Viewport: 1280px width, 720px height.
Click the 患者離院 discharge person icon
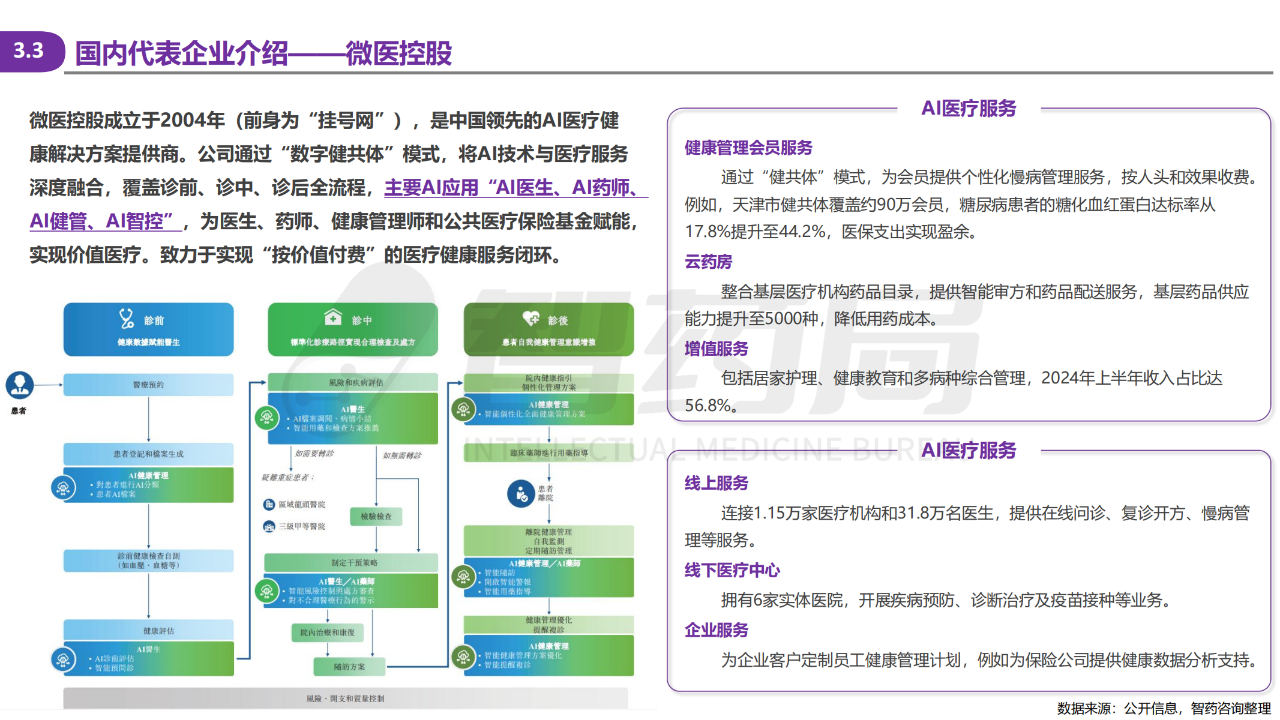click(x=521, y=494)
